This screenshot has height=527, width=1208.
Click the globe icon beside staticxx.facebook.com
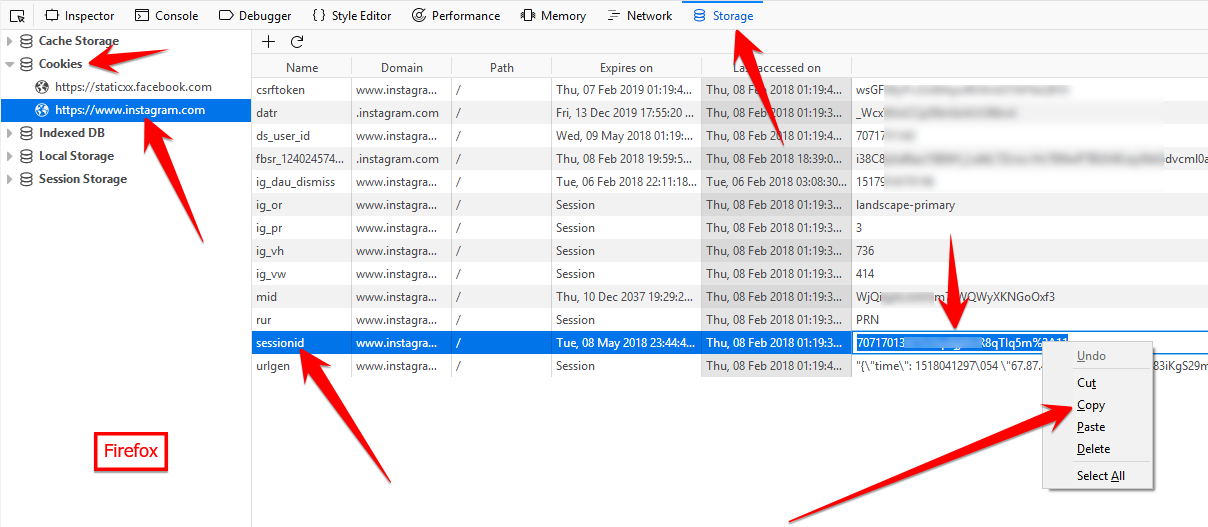(x=42, y=87)
